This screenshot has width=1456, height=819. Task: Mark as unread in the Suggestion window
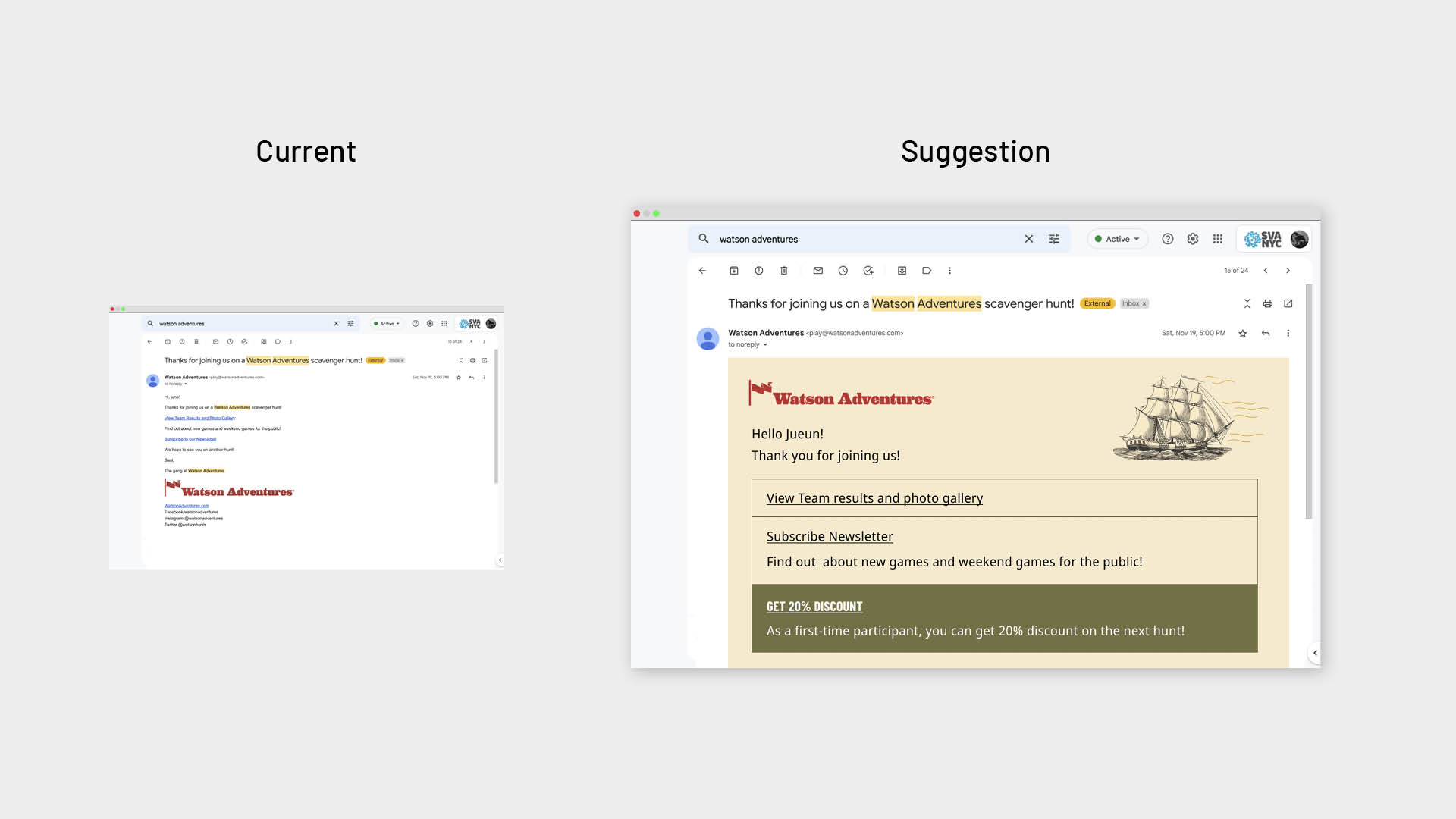(x=817, y=271)
